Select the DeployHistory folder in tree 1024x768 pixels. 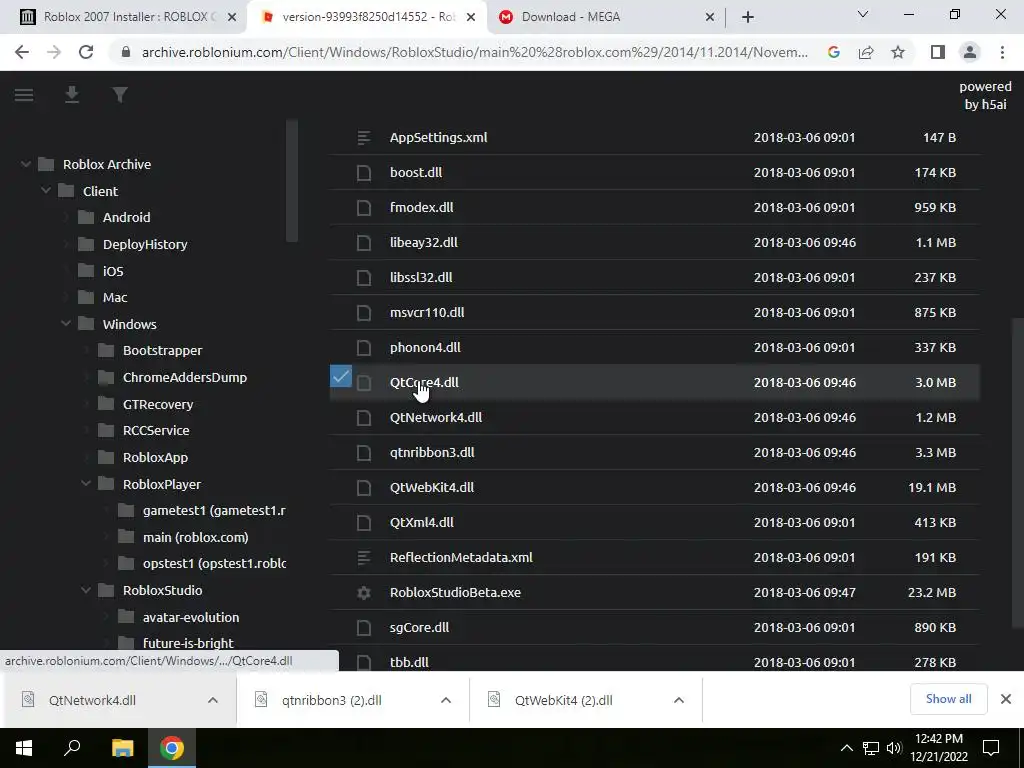click(145, 244)
